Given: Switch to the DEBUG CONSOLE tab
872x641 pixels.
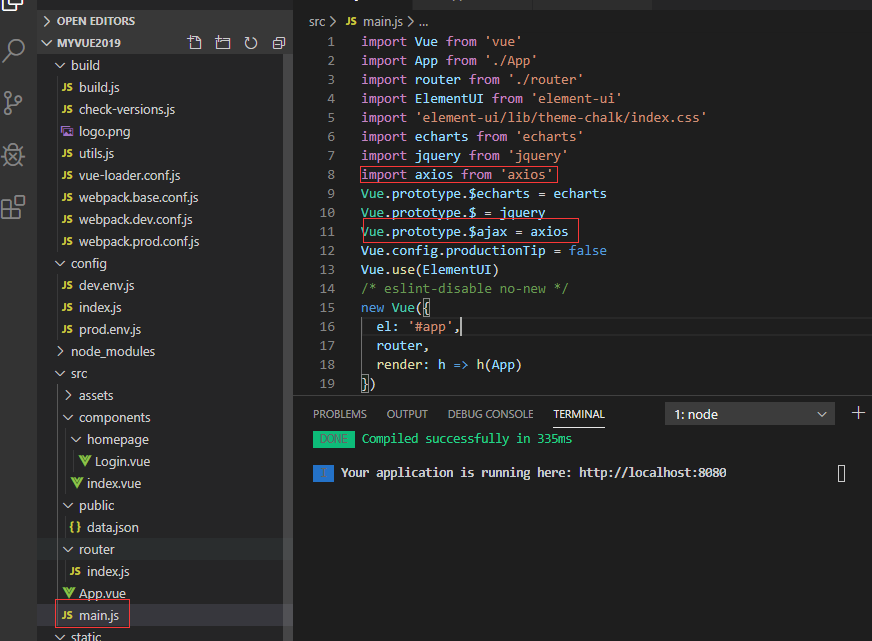Looking at the screenshot, I should [490, 414].
